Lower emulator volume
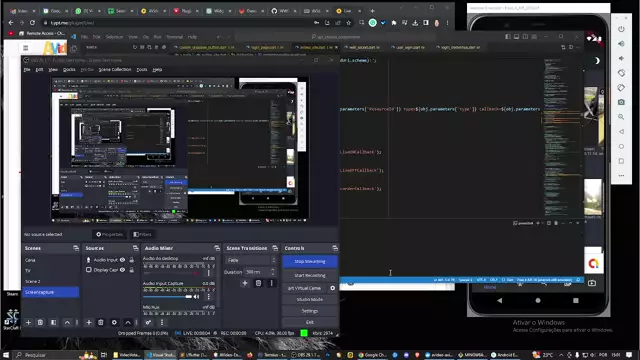This screenshot has height=360, width=640. tap(621, 58)
